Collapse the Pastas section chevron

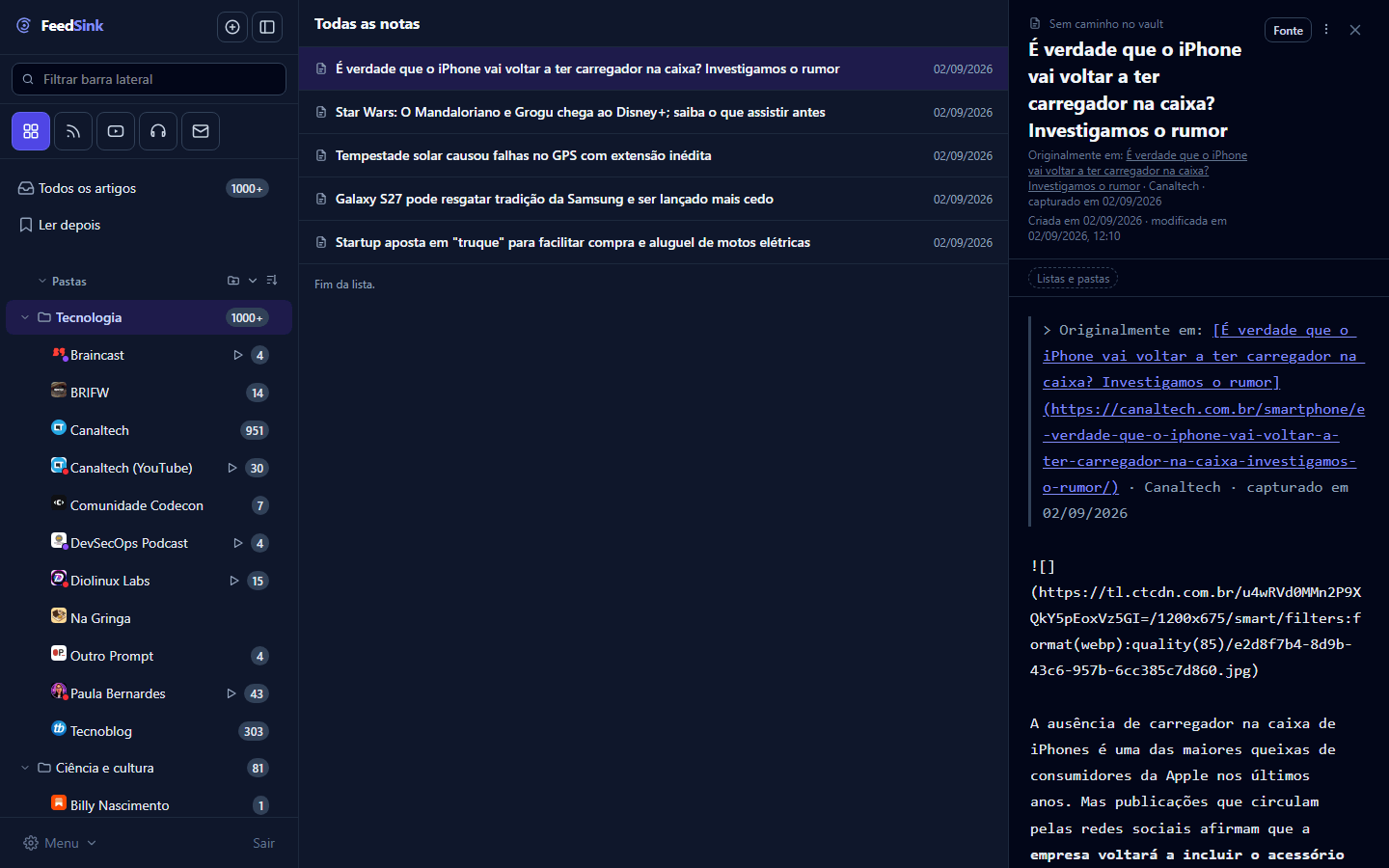pyautogui.click(x=42, y=282)
